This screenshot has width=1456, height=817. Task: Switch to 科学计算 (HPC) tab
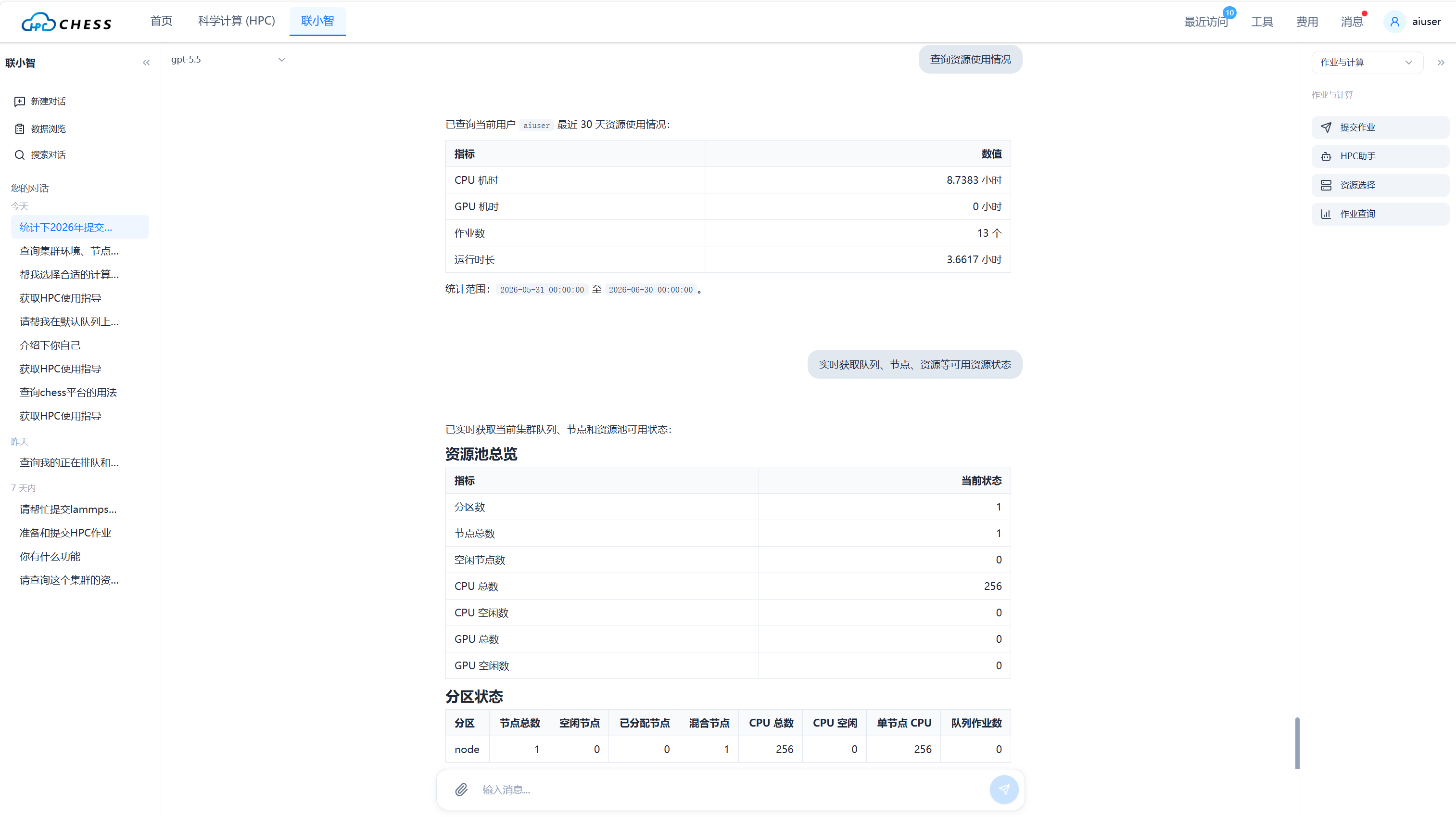point(236,21)
